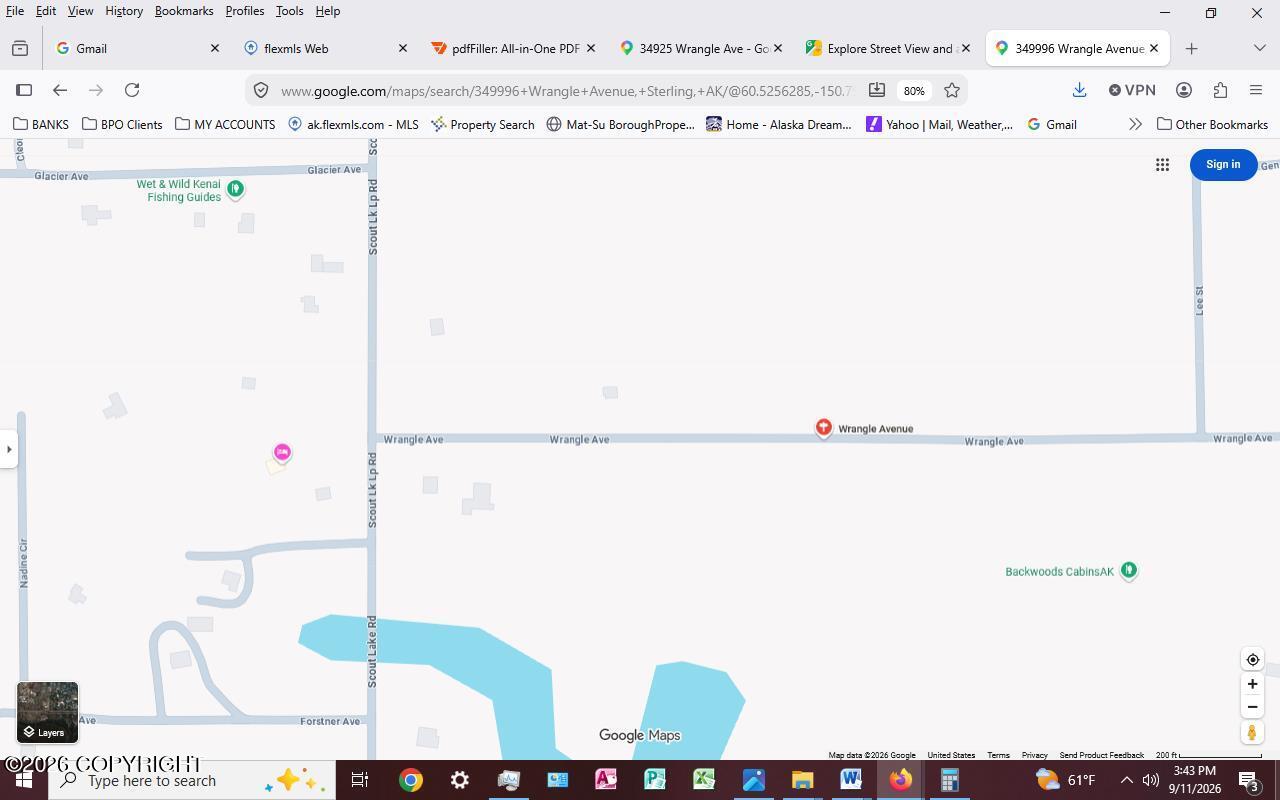The width and height of the screenshot is (1280, 800).
Task: Click the install/save page icon in address bar
Action: coord(876,90)
